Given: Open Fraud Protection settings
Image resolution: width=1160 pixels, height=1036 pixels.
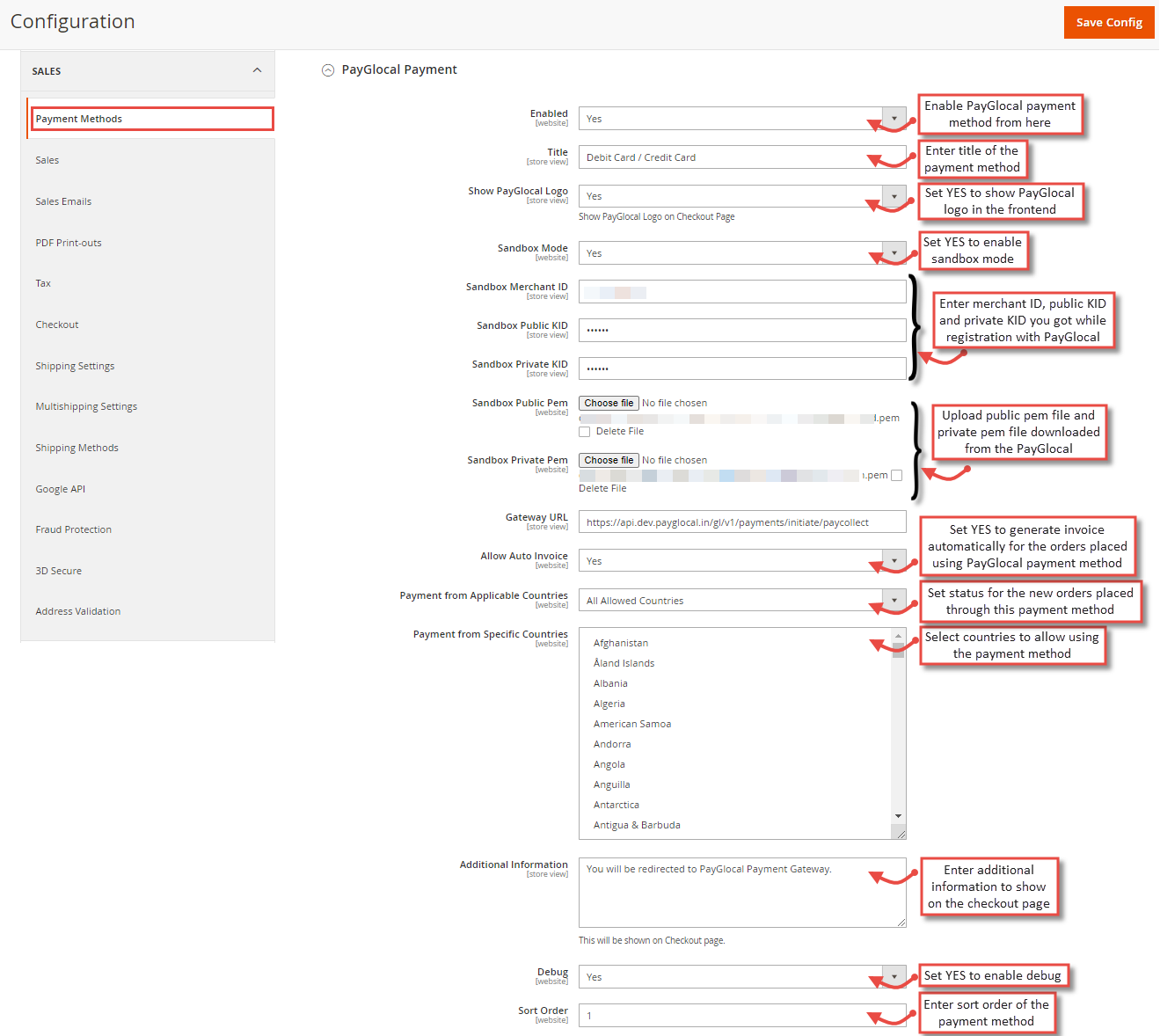Looking at the screenshot, I should 74,529.
